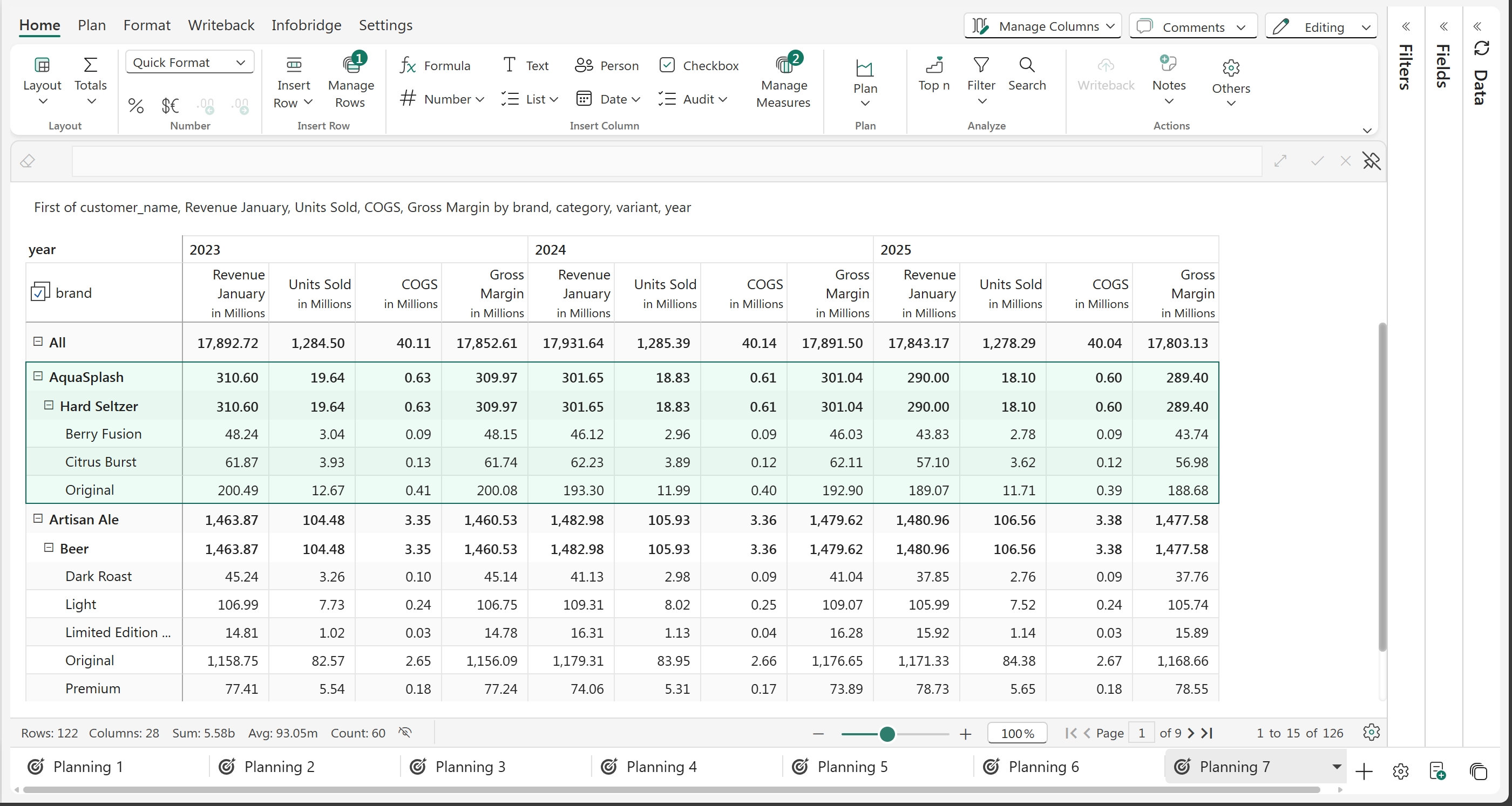
Task: Adjust the zoom slider handle
Action: click(x=887, y=733)
